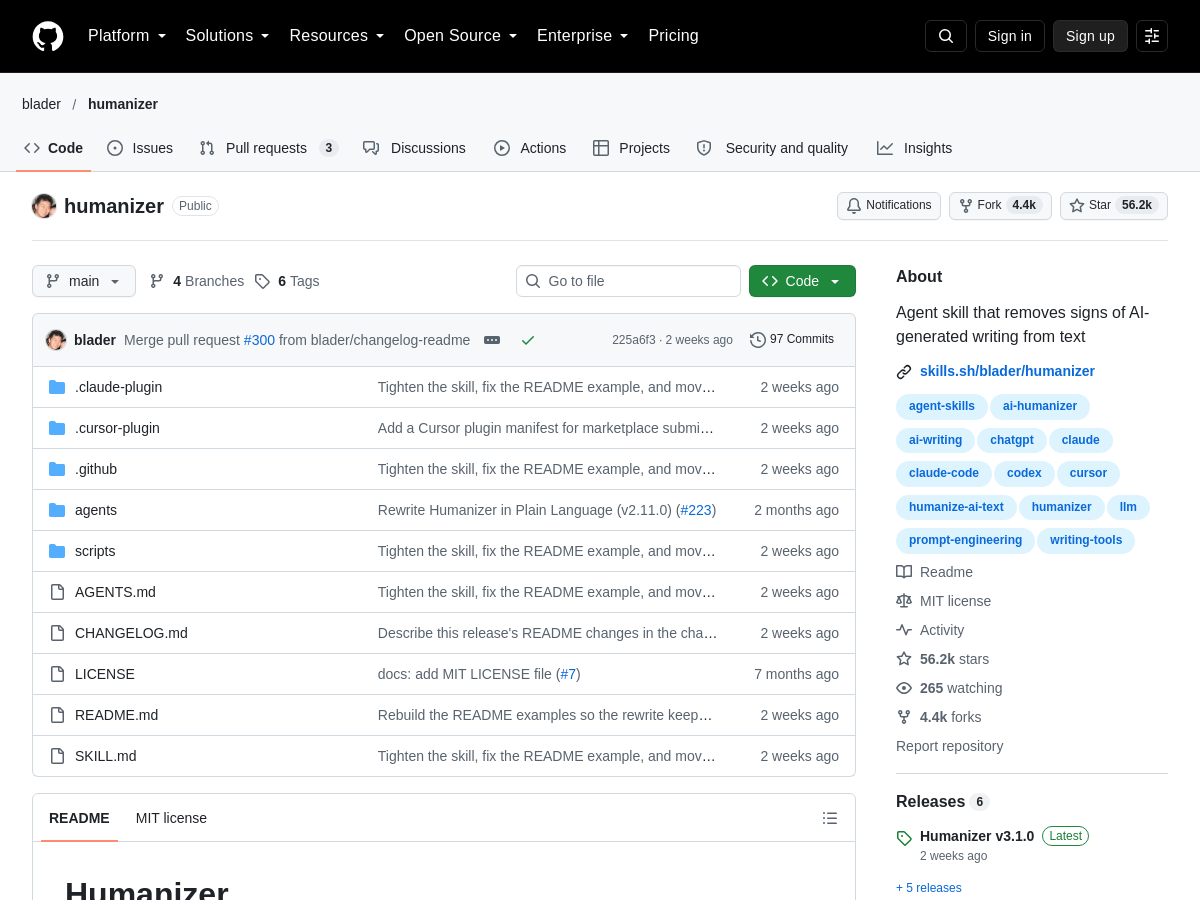
Task: View the 4 Branches link
Action: coord(197,281)
